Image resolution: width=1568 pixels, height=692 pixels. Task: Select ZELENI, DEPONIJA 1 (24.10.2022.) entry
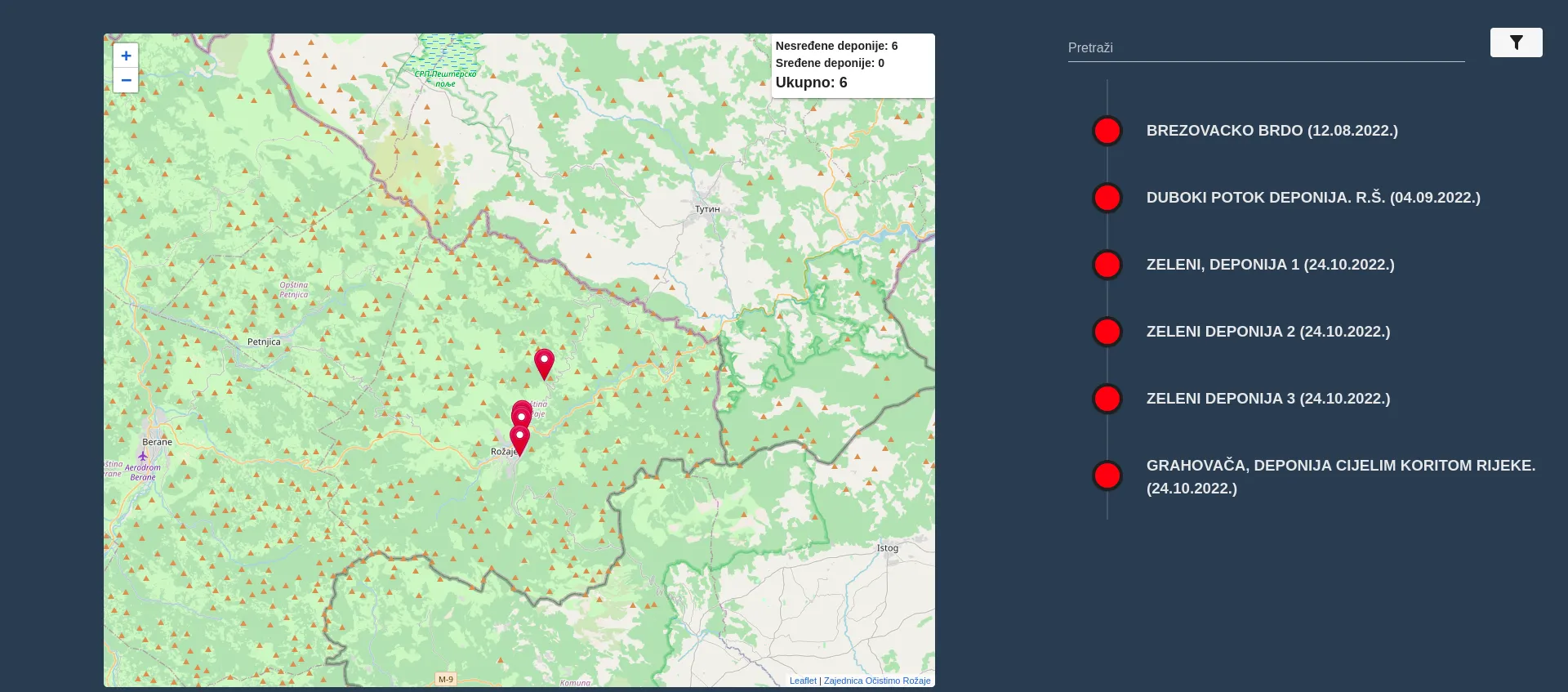(1270, 265)
